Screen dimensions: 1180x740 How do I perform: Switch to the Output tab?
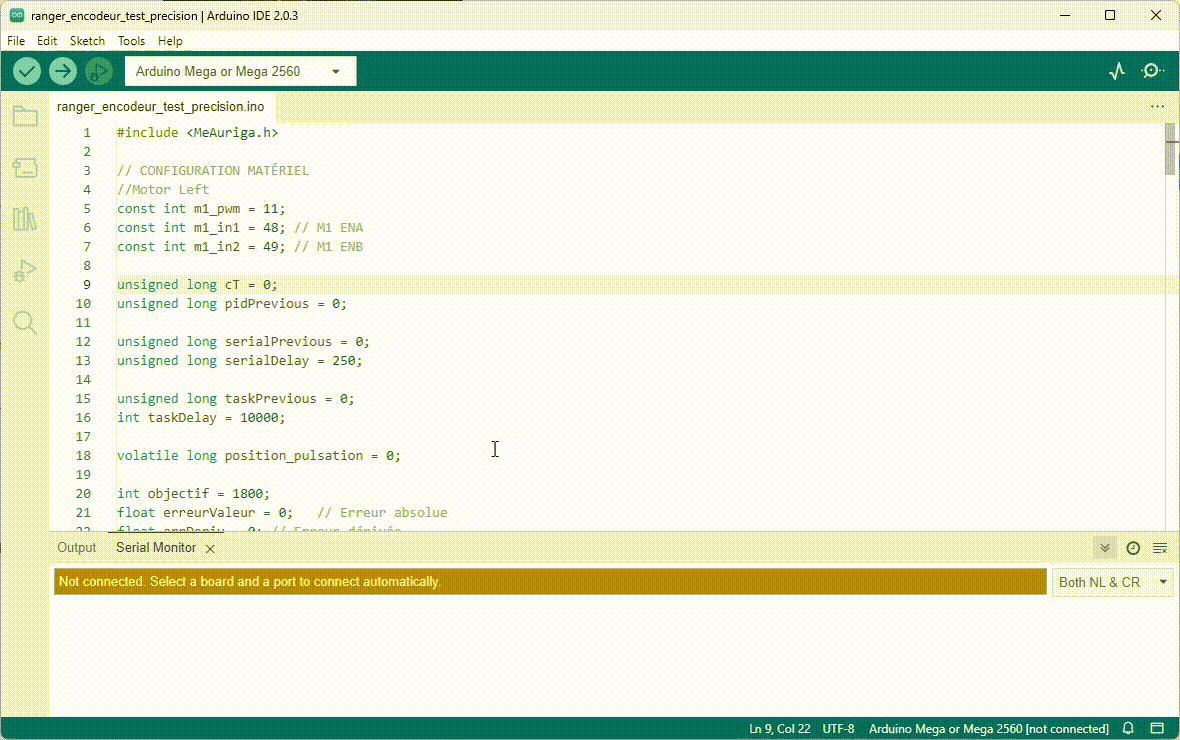pyautogui.click(x=77, y=548)
